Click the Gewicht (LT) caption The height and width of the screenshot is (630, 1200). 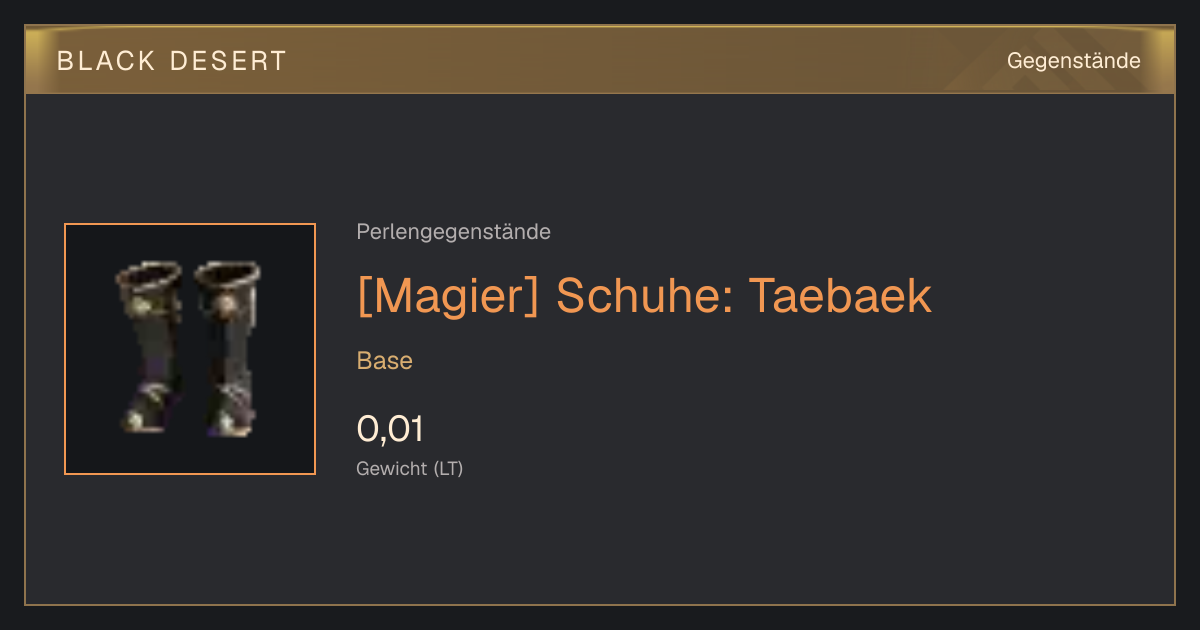point(410,468)
